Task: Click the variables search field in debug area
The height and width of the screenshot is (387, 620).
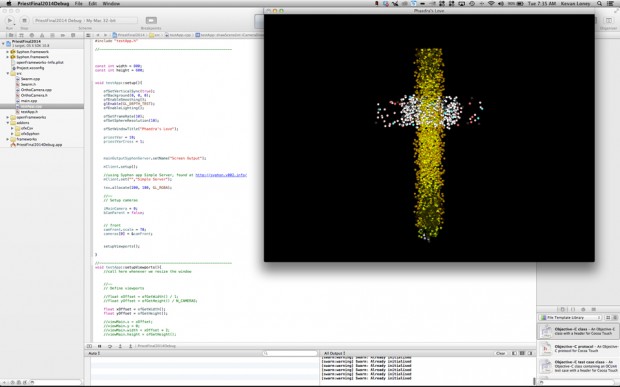Action: 290,353
